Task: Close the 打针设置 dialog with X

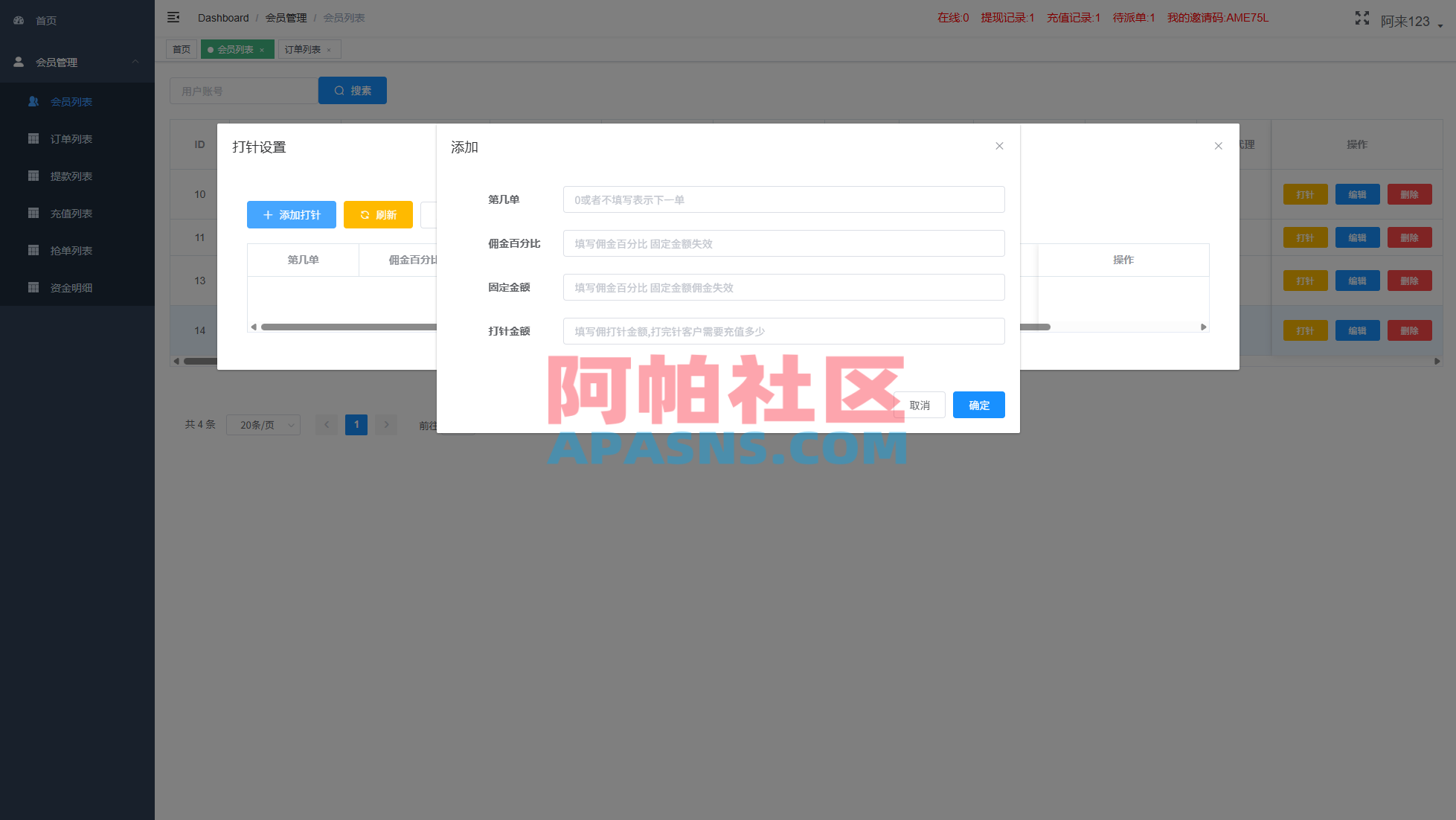Action: (1218, 146)
